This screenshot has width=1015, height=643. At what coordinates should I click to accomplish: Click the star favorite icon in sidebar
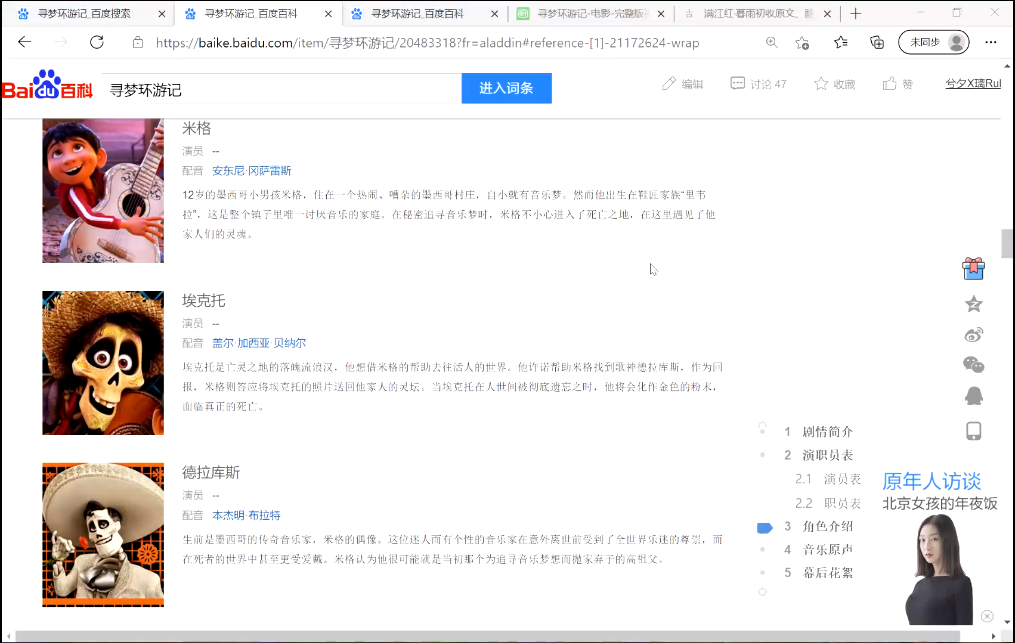pyautogui.click(x=974, y=303)
